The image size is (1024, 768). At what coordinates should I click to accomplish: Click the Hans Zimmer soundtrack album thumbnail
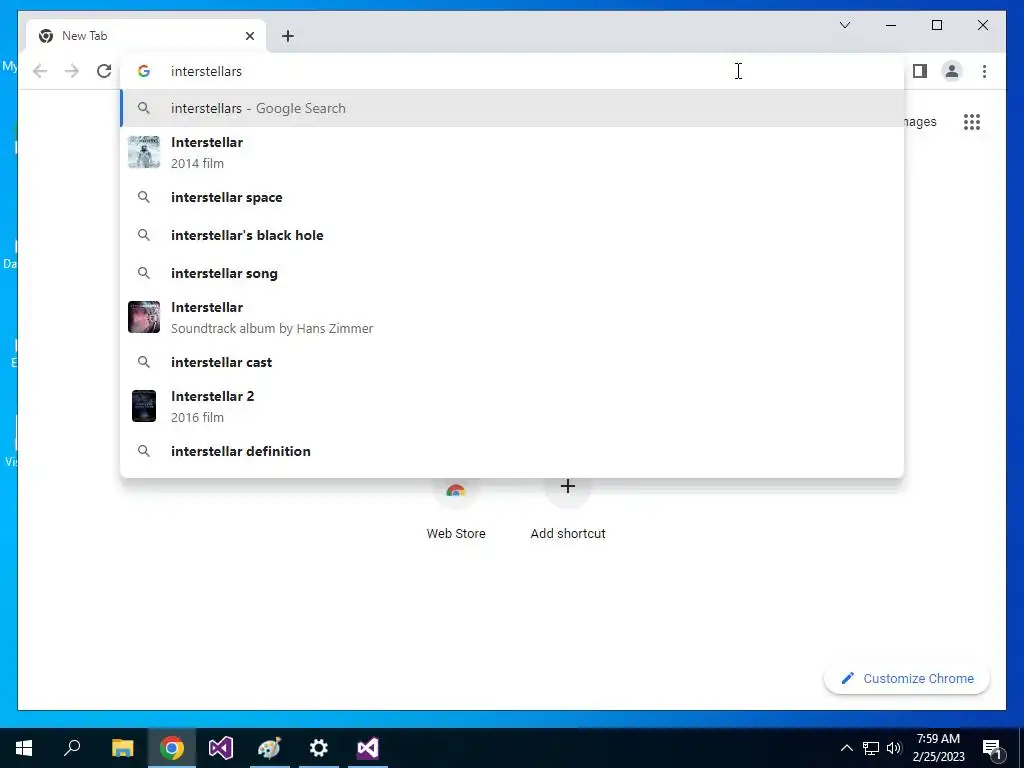144,317
